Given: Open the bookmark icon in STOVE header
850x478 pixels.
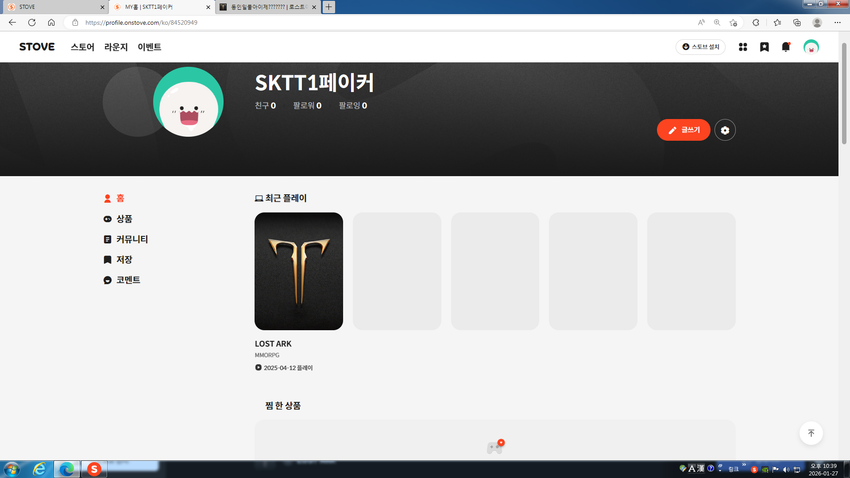Looking at the screenshot, I should point(764,47).
